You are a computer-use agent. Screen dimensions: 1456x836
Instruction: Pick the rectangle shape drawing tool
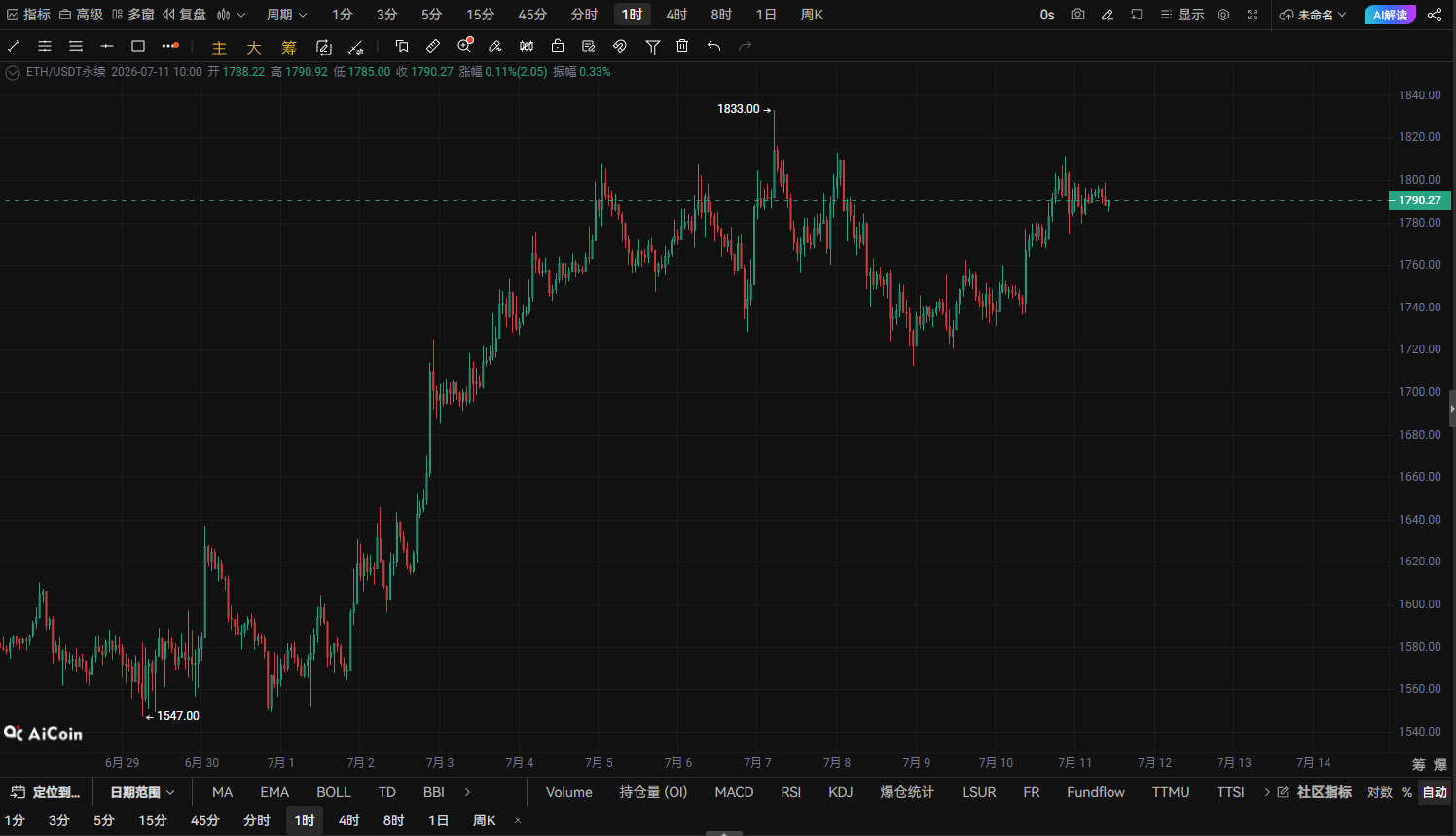[x=138, y=46]
